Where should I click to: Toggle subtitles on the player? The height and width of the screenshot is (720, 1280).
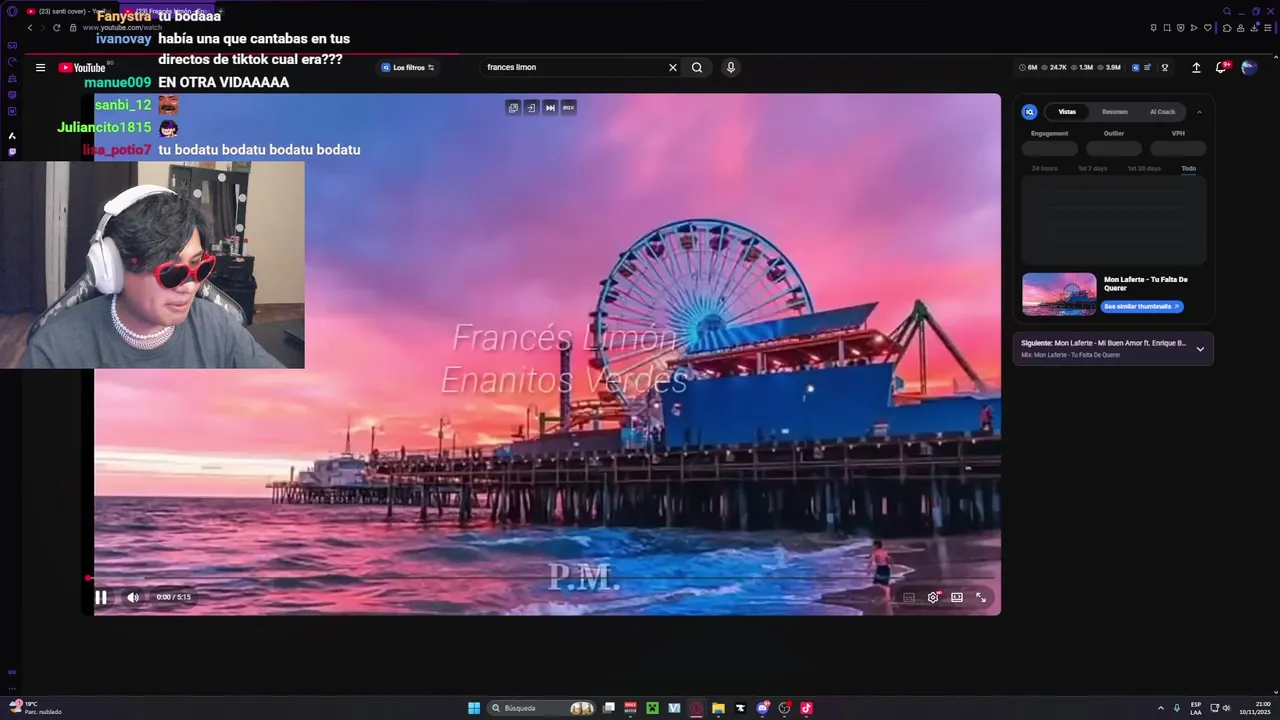pyautogui.click(x=909, y=597)
